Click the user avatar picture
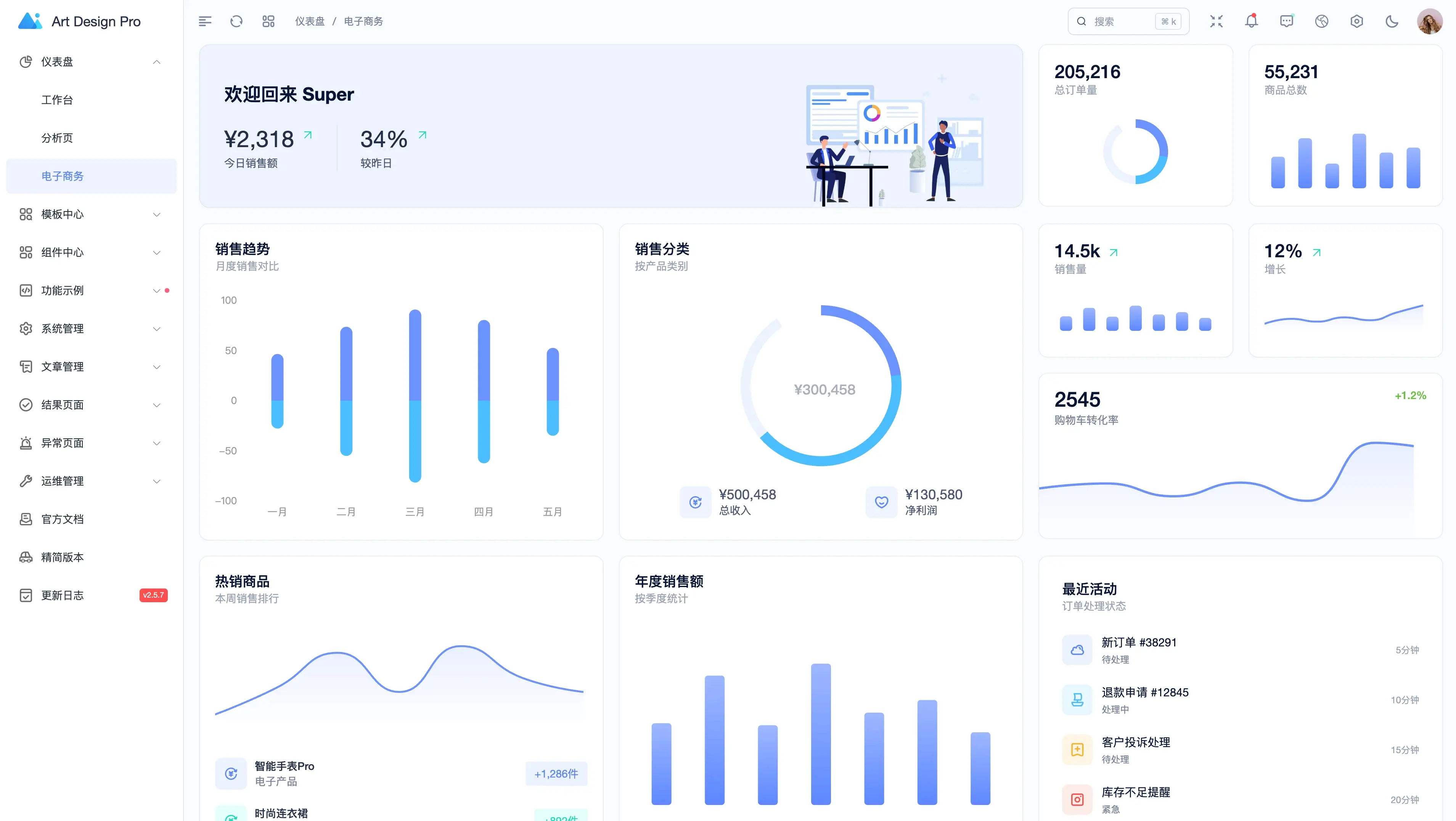This screenshot has width=1456, height=821. [x=1429, y=21]
